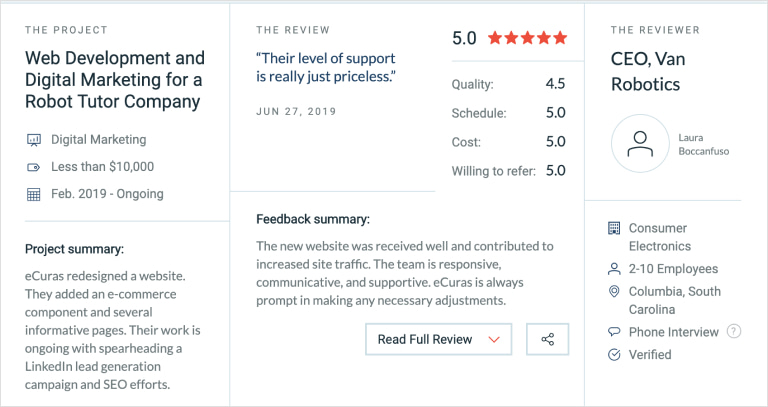
Task: Click the employees person icon
Action: pos(614,269)
